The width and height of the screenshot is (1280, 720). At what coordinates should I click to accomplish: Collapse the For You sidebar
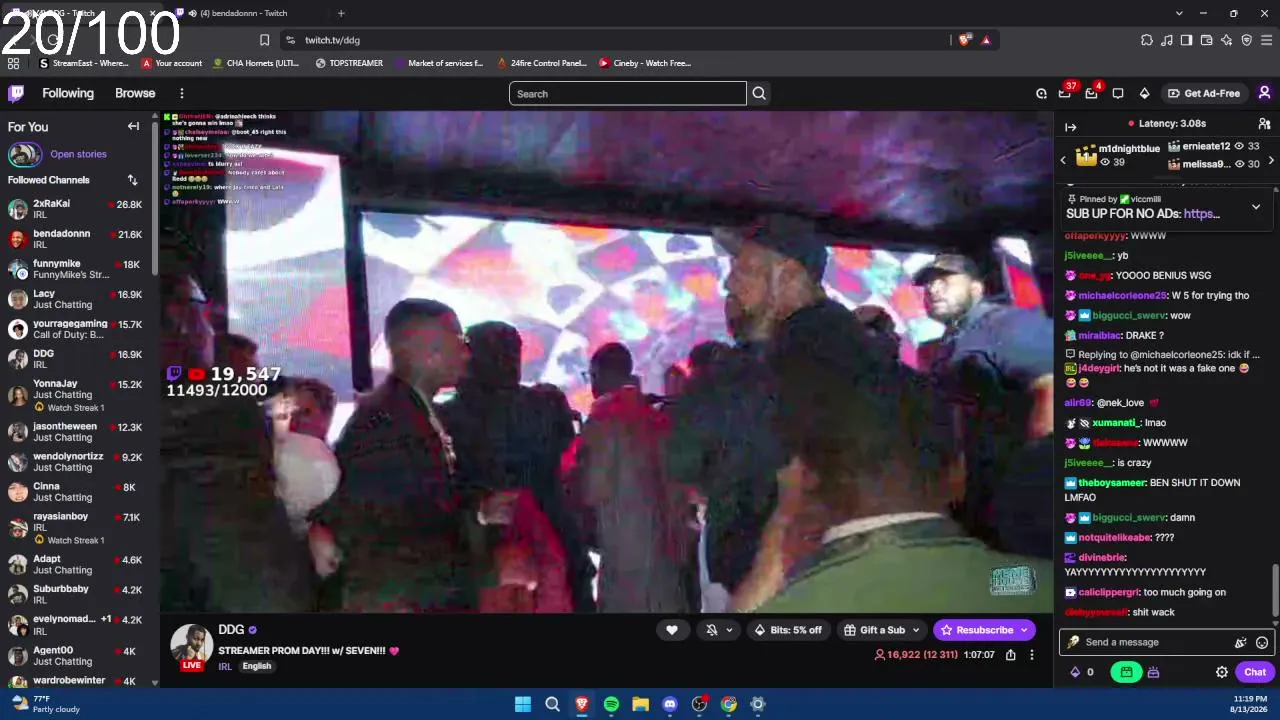coord(133,126)
